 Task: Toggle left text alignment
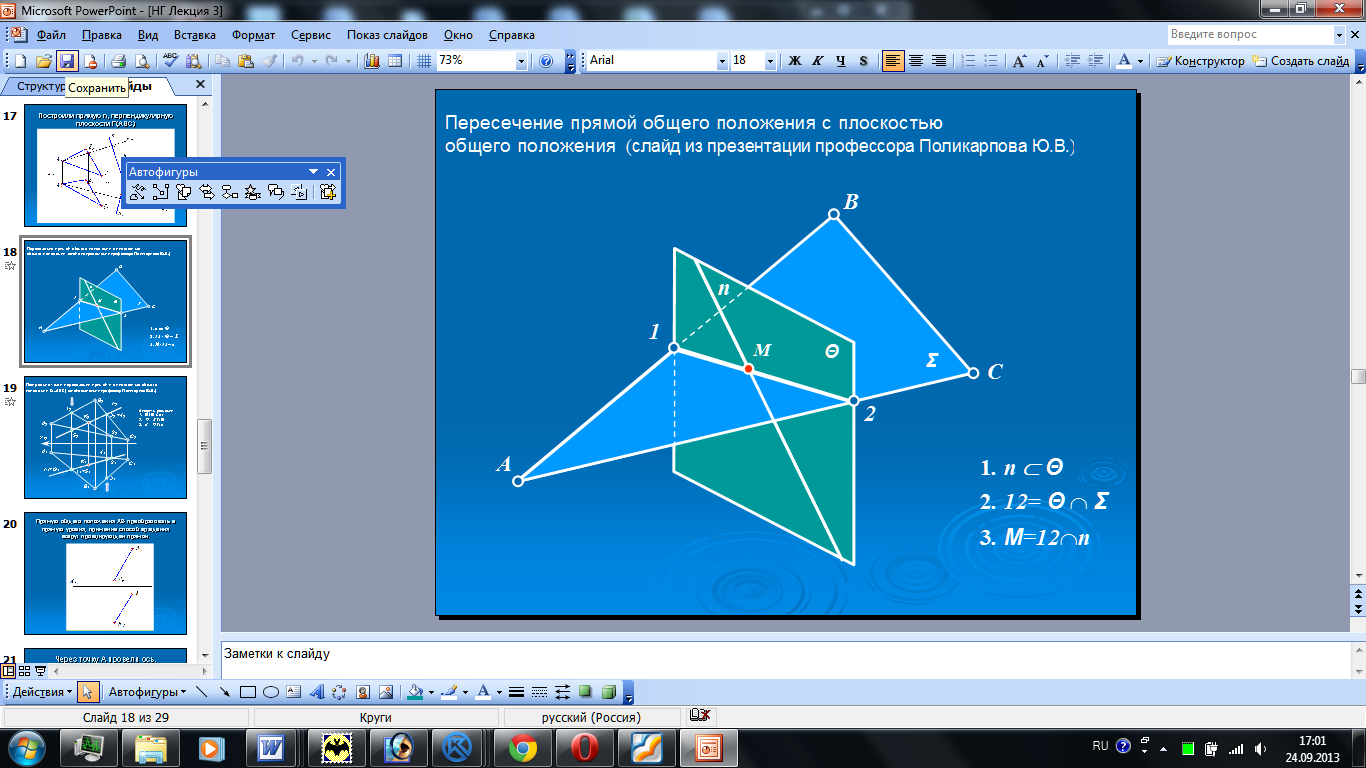point(893,60)
